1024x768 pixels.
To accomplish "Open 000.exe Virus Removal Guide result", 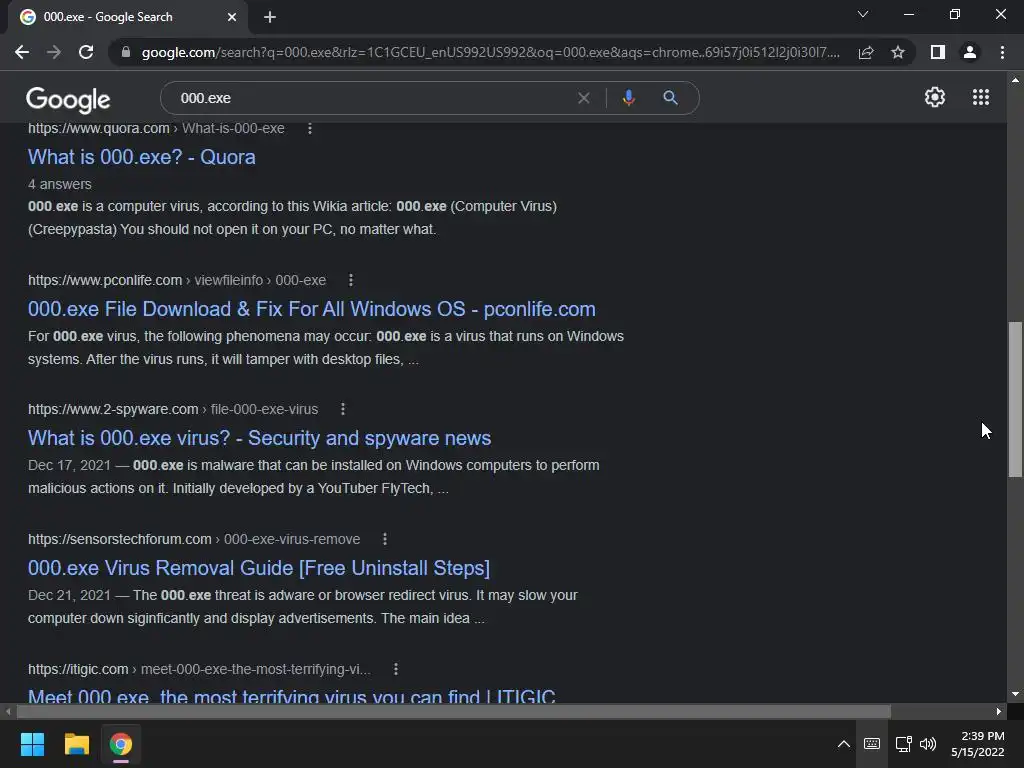I will 259,568.
